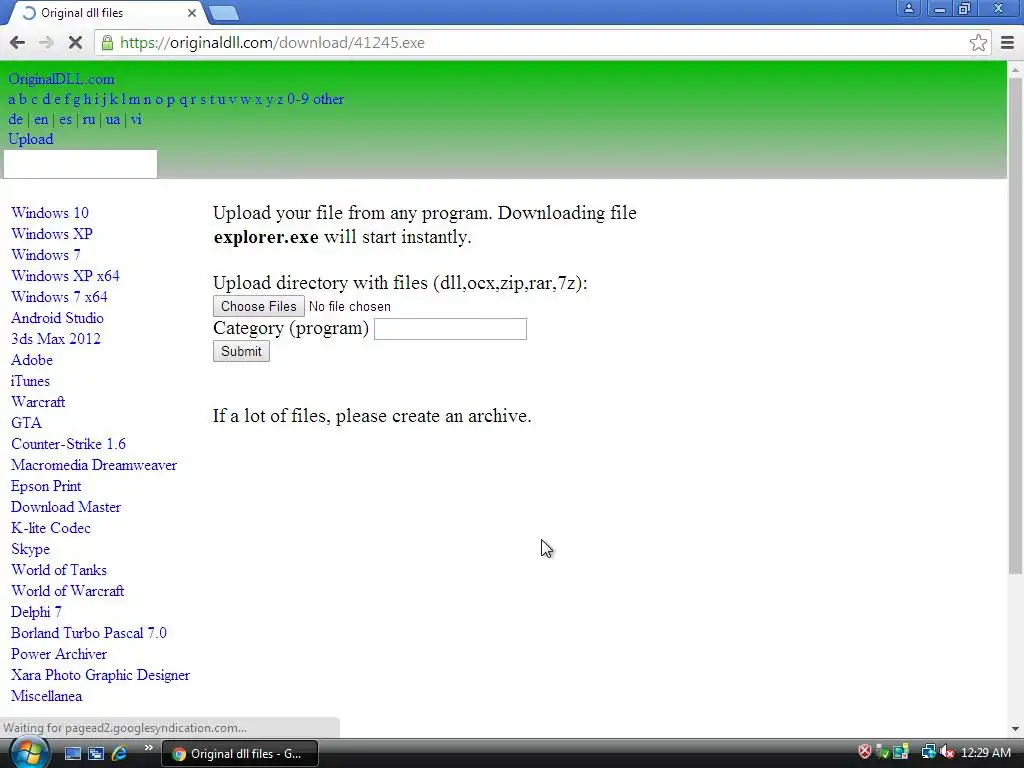Open the Download Master link

pos(66,507)
